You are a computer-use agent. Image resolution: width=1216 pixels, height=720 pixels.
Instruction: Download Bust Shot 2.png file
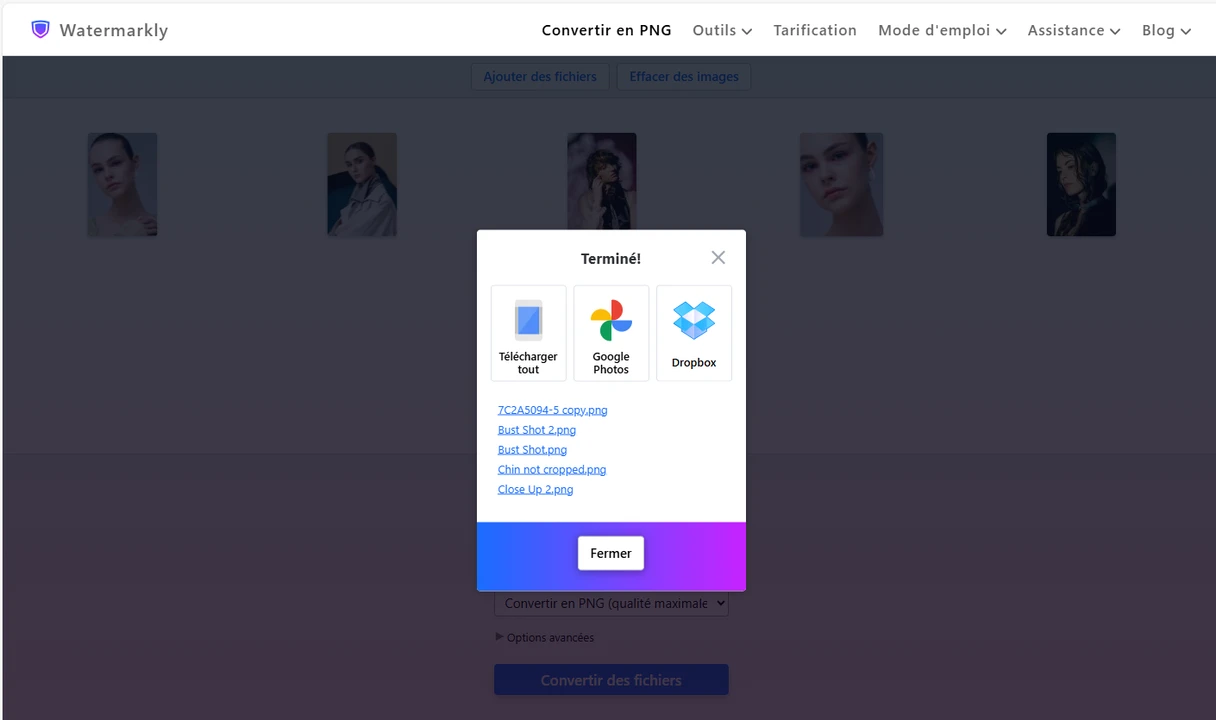click(x=537, y=430)
